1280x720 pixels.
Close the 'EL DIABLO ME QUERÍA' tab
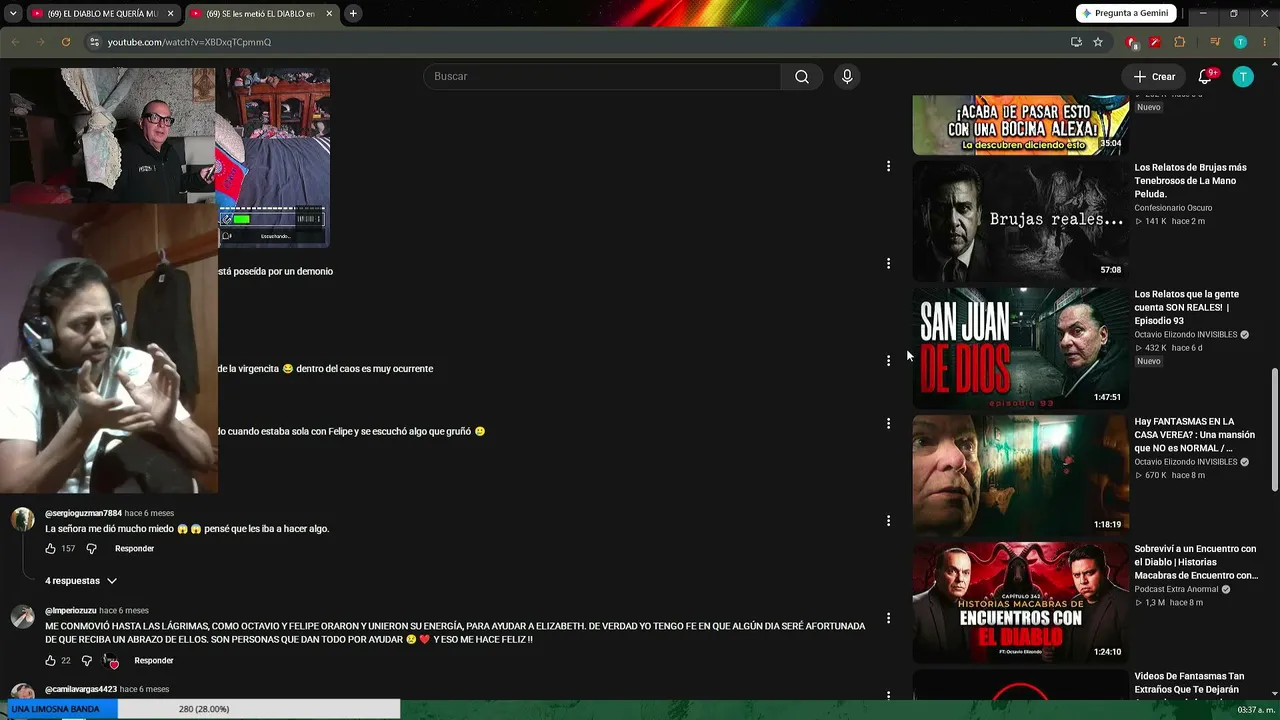tap(171, 14)
